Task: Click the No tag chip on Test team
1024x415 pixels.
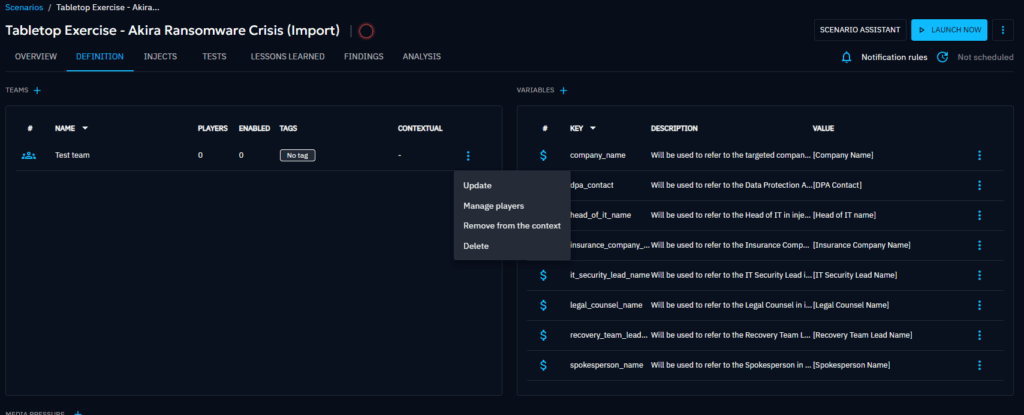Action: tap(296, 155)
